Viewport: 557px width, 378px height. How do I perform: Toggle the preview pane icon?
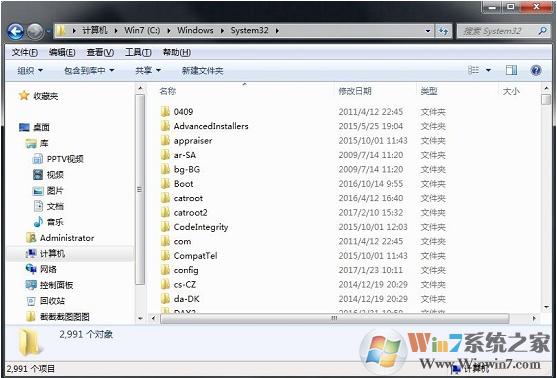[511, 70]
